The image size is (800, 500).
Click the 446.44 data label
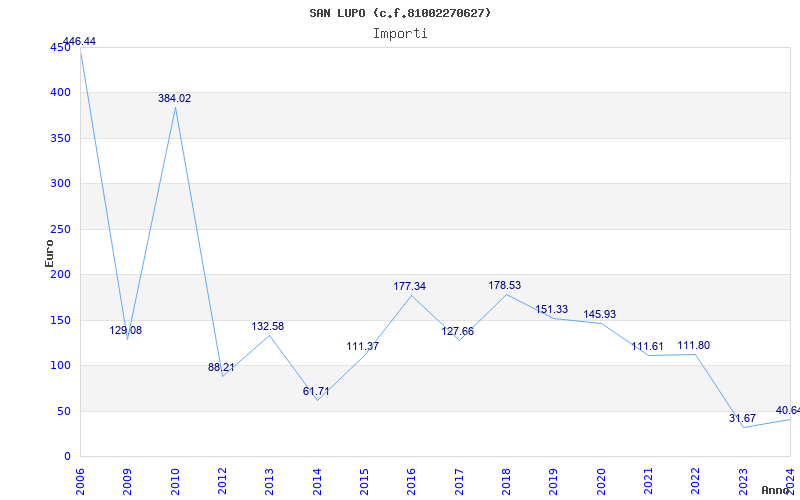[x=79, y=41]
